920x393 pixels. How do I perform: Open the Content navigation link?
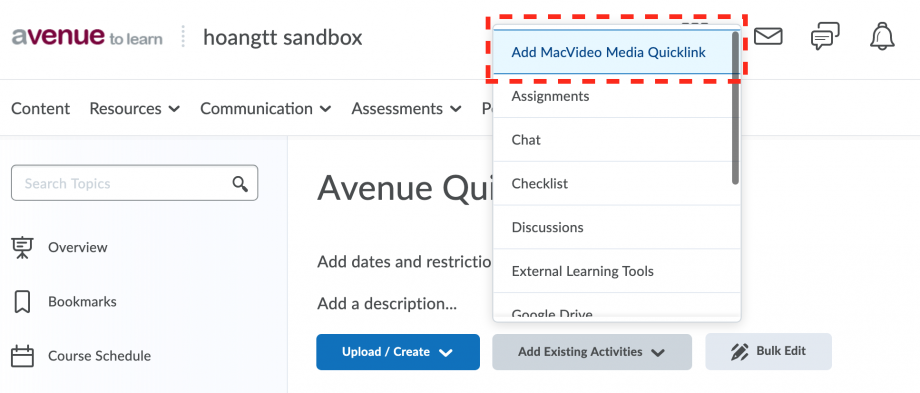[x=40, y=109]
